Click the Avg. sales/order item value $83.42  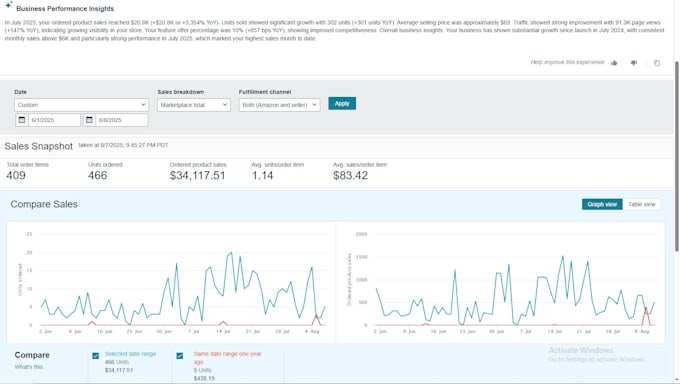pyautogui.click(x=350, y=175)
